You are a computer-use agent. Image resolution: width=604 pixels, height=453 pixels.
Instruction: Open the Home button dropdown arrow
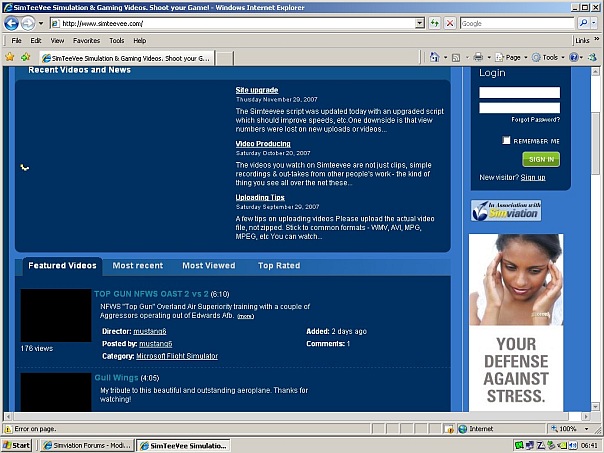[x=445, y=58]
